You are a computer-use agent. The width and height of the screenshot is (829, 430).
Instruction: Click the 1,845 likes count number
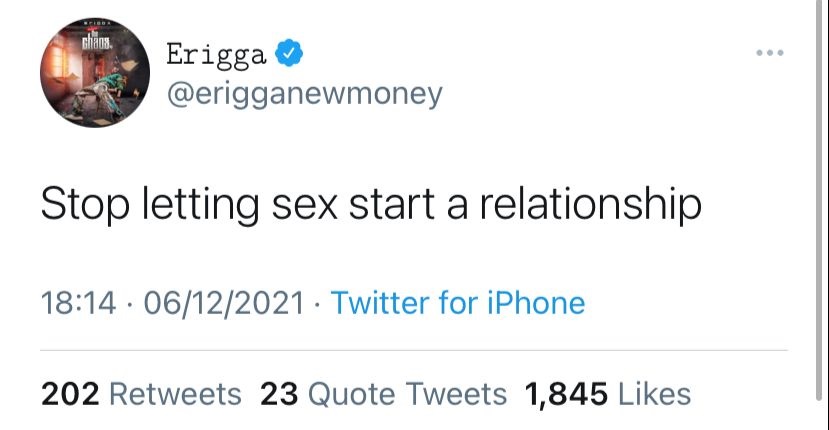pyautogui.click(x=567, y=394)
